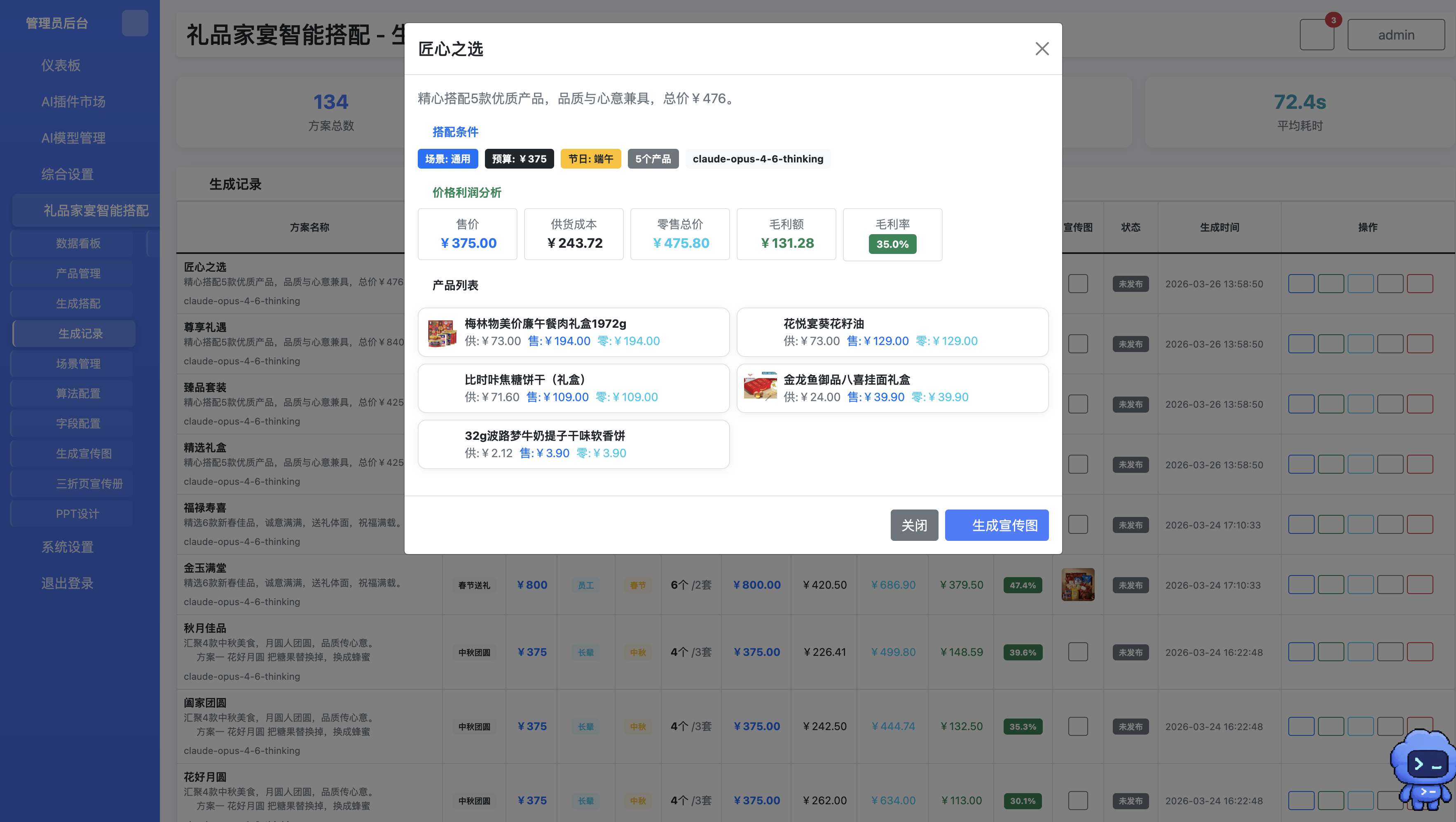Open the chatbot robot mascot assistant
1456x822 pixels.
pos(1423,770)
